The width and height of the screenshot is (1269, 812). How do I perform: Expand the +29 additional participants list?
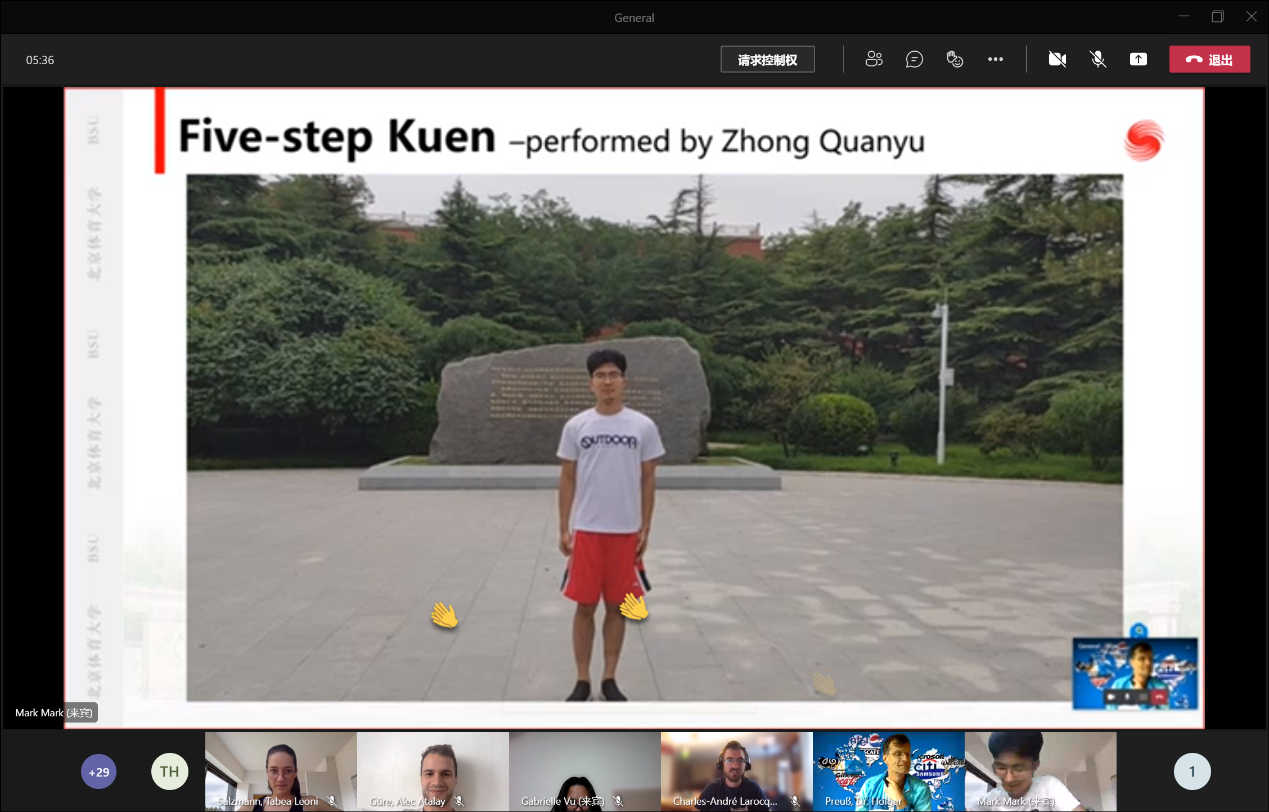99,771
